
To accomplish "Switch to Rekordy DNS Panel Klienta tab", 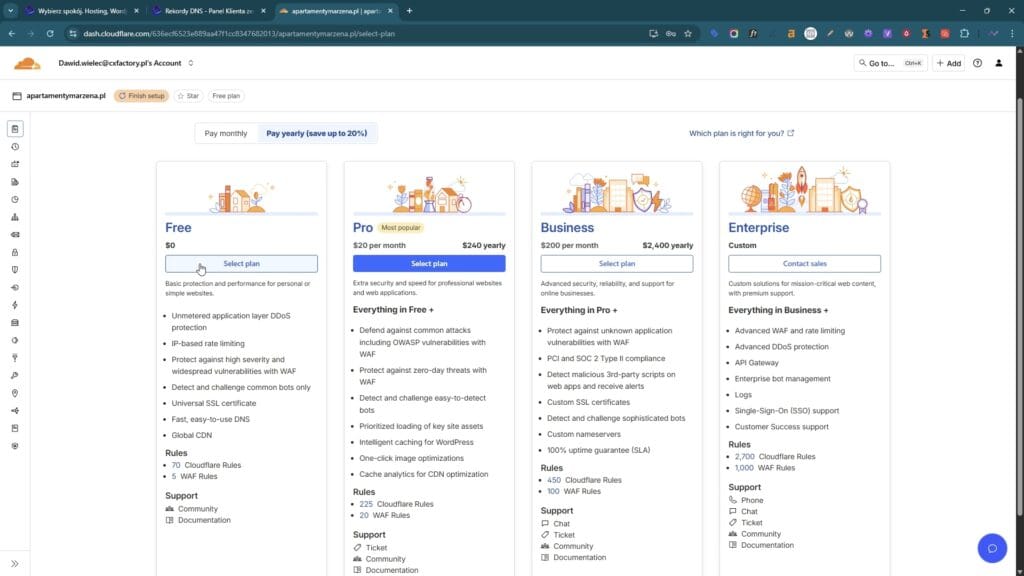I will [x=208, y=11].
